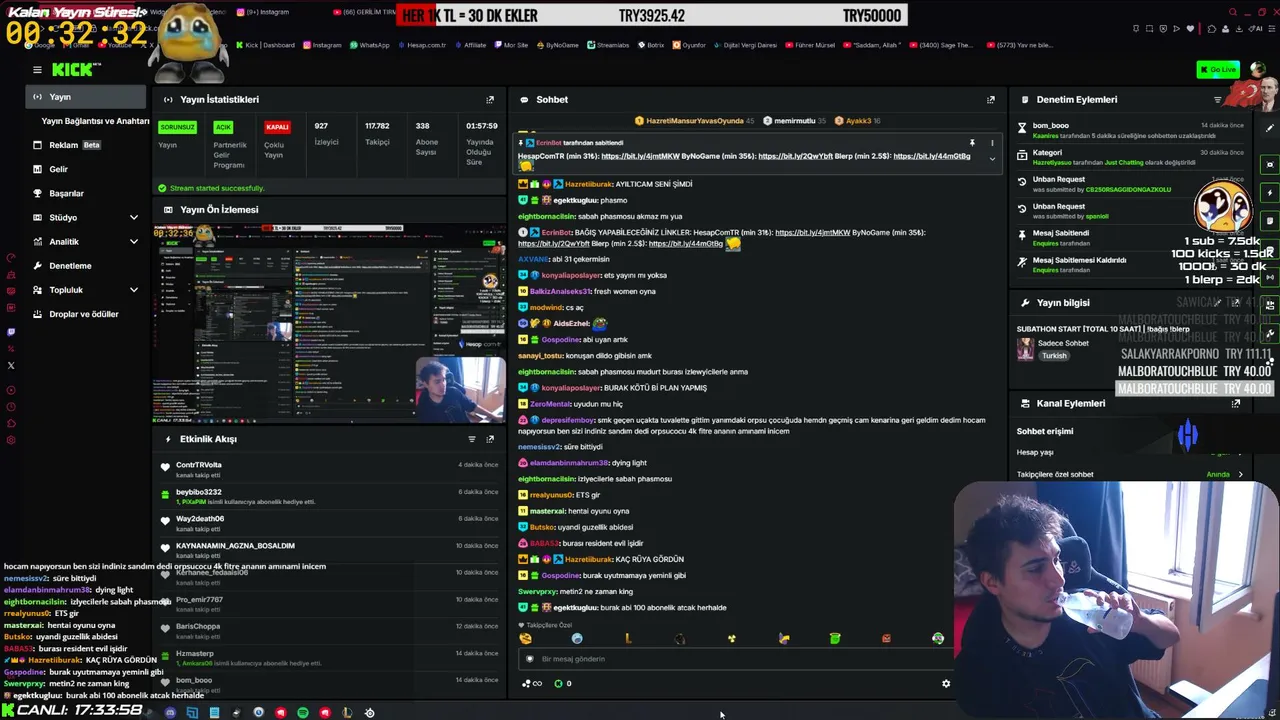Click the green points counter icon
This screenshot has width=1280, height=720.
pos(559,684)
